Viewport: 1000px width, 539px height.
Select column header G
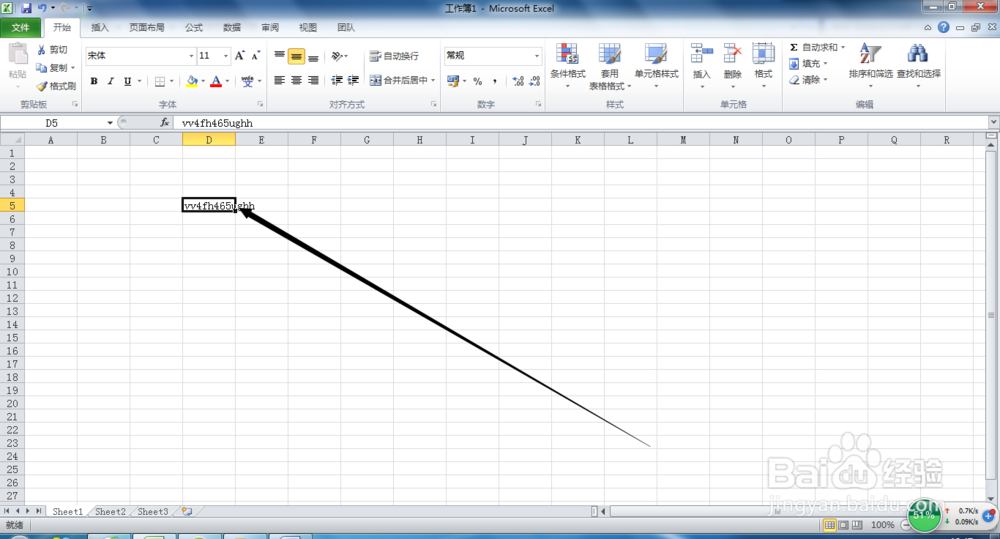(x=367, y=140)
